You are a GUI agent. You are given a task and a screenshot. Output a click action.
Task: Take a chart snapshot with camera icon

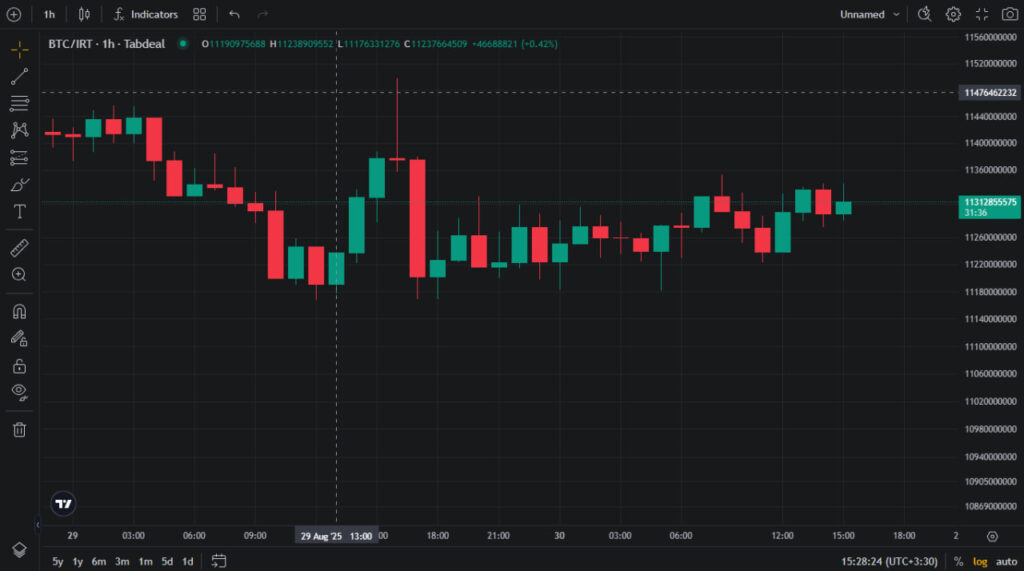1009,14
